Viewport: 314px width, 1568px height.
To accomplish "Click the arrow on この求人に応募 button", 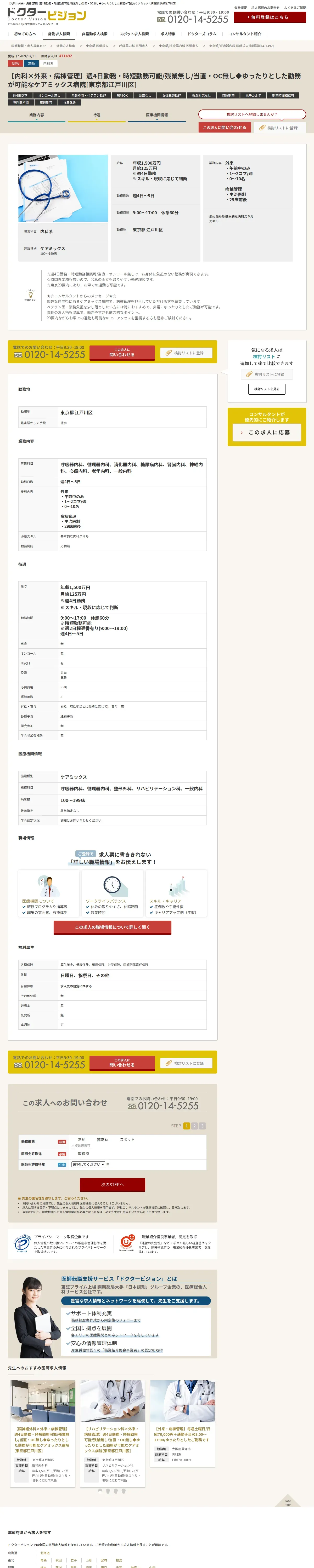I will [242, 432].
